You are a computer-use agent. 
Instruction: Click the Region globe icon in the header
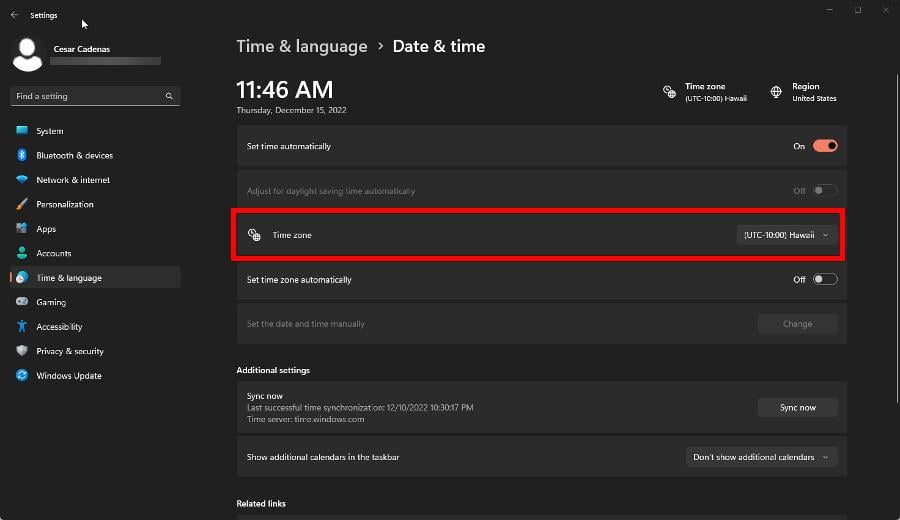pyautogui.click(x=776, y=92)
